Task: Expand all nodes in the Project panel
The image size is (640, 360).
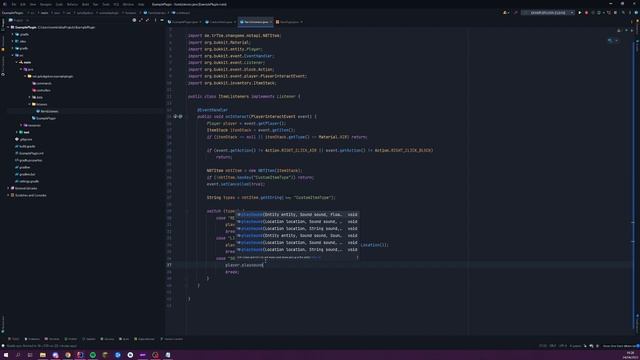Action: [141, 20]
